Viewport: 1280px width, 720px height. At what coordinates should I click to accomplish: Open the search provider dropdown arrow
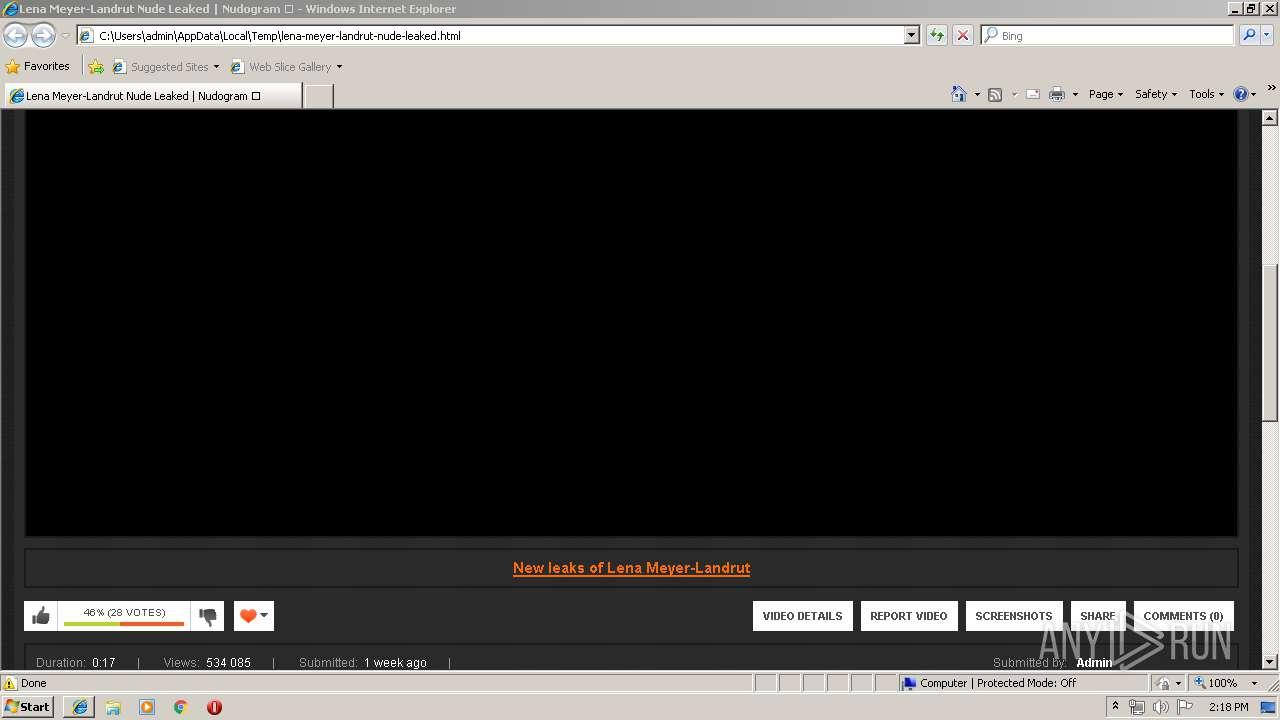1266,35
